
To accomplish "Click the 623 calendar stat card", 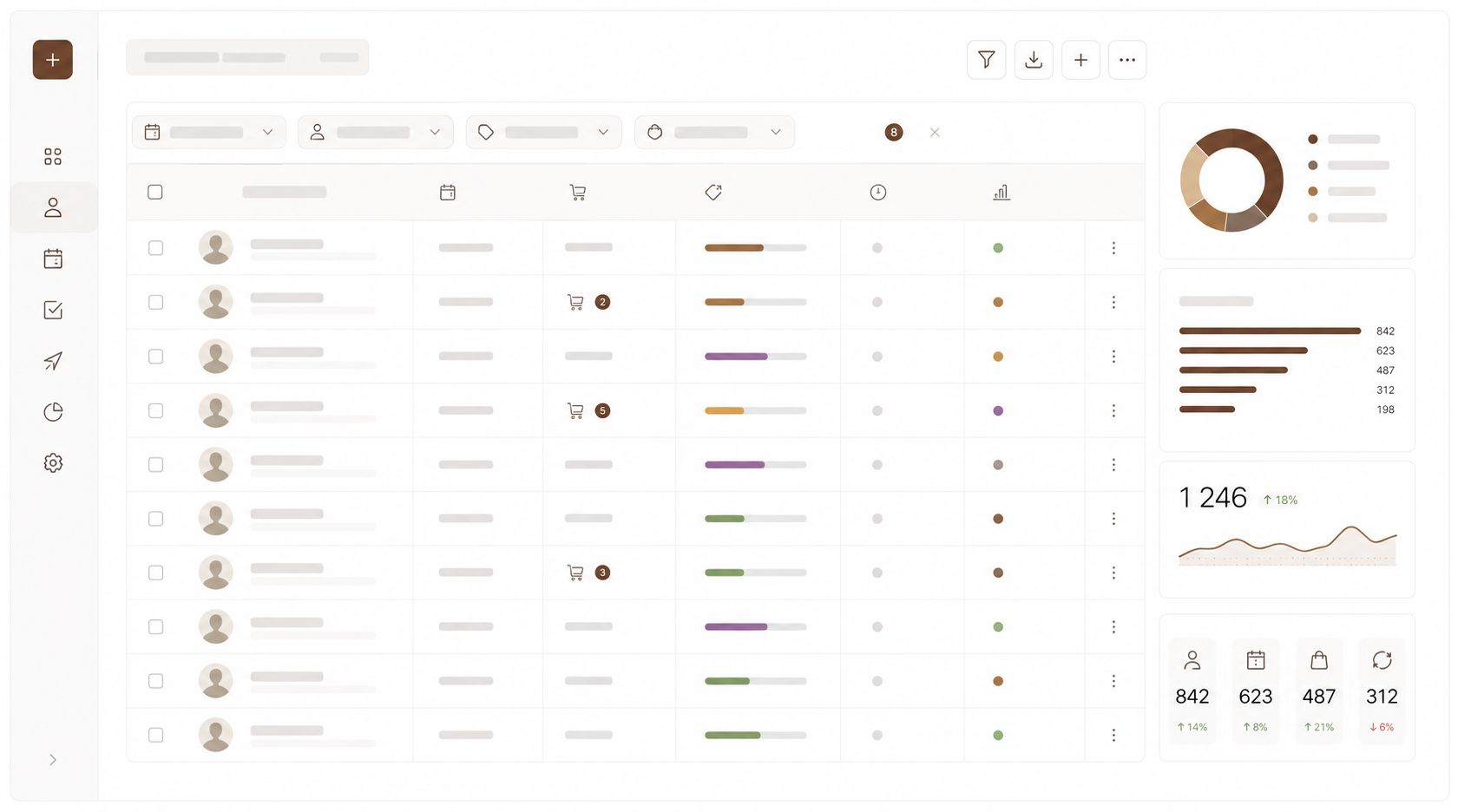I will click(1256, 691).
